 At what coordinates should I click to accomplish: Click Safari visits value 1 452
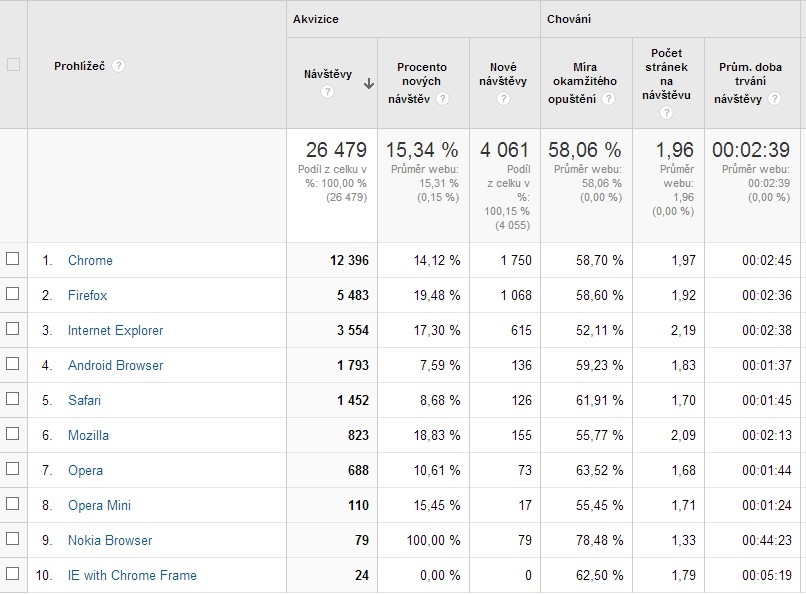coord(353,400)
